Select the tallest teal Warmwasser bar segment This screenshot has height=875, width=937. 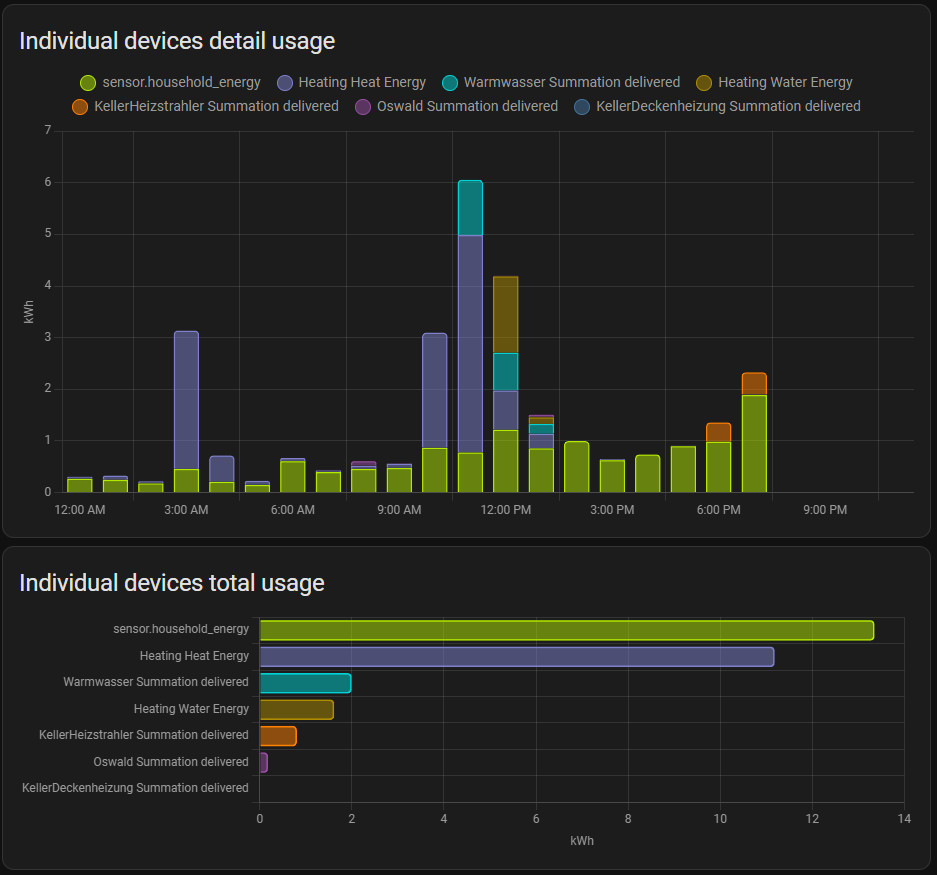(470, 208)
